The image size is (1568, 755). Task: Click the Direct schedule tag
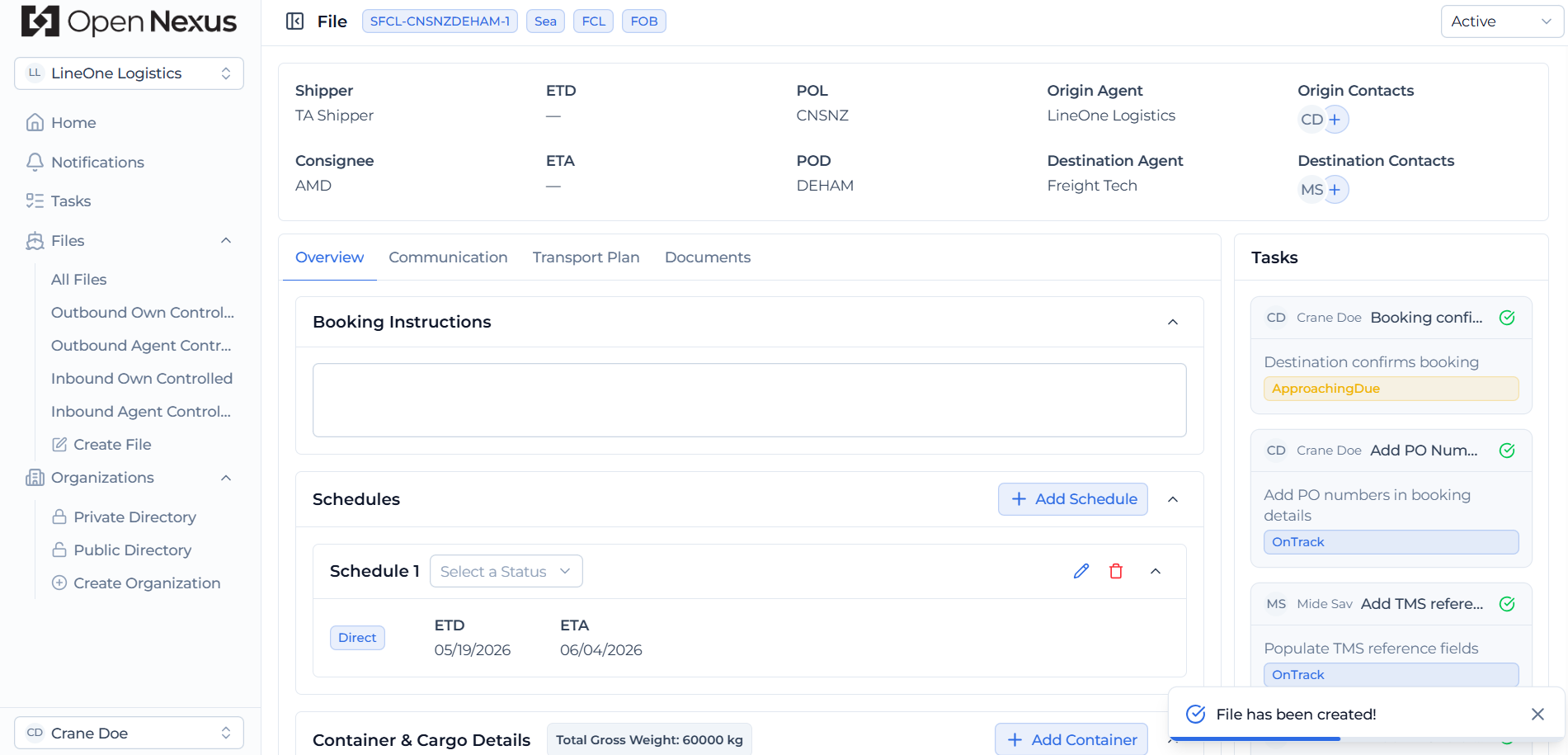pos(357,638)
